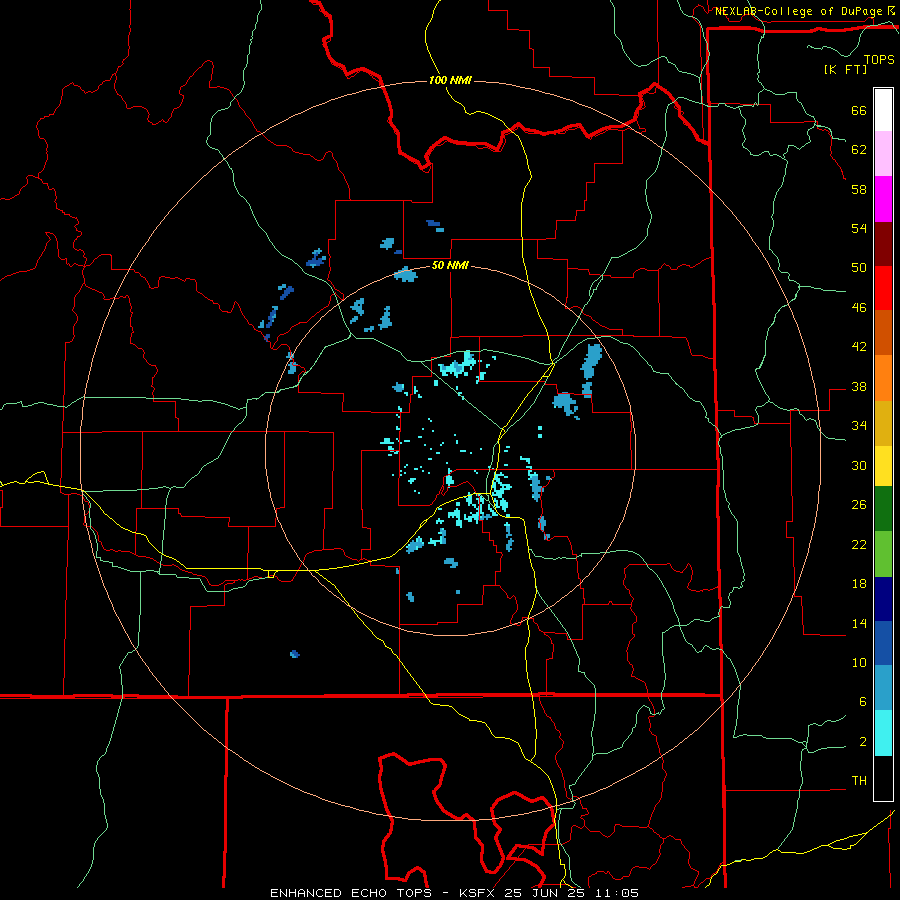Screen dimensions: 900x900
Task: Click the black TH threshold swatch
Action: pyautogui.click(x=883, y=778)
